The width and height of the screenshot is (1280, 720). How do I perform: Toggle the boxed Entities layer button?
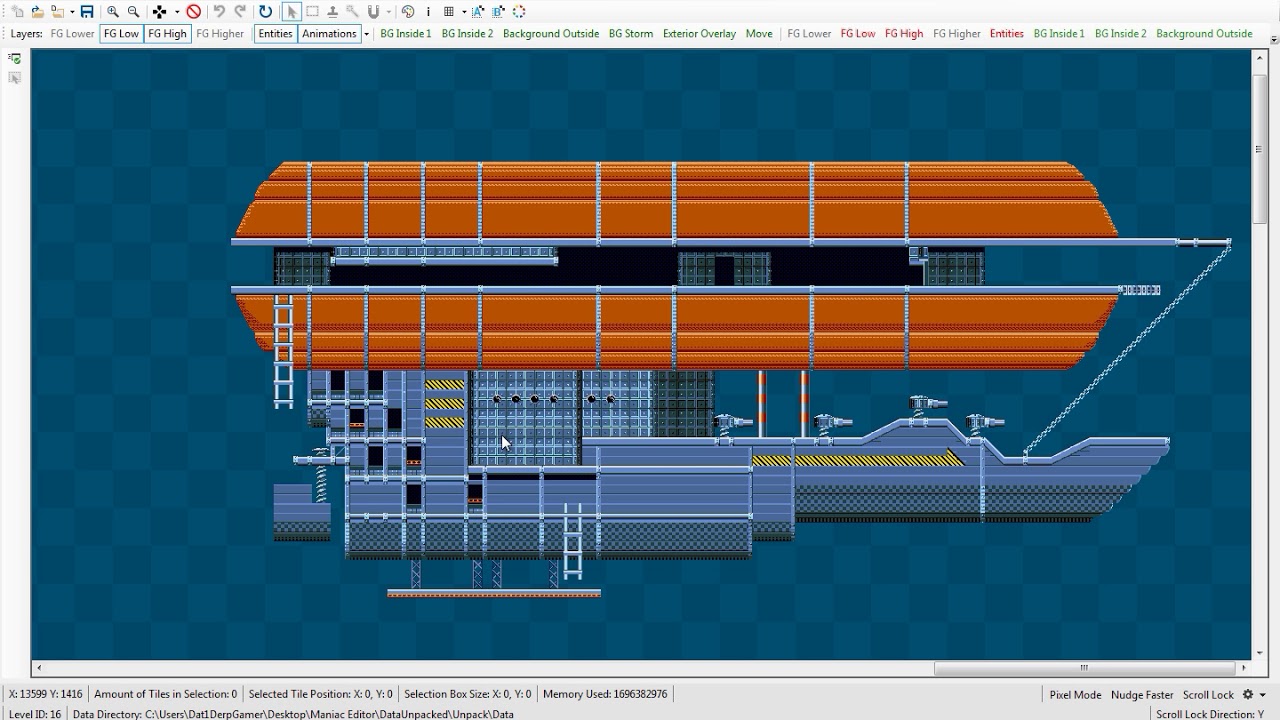[275, 33]
